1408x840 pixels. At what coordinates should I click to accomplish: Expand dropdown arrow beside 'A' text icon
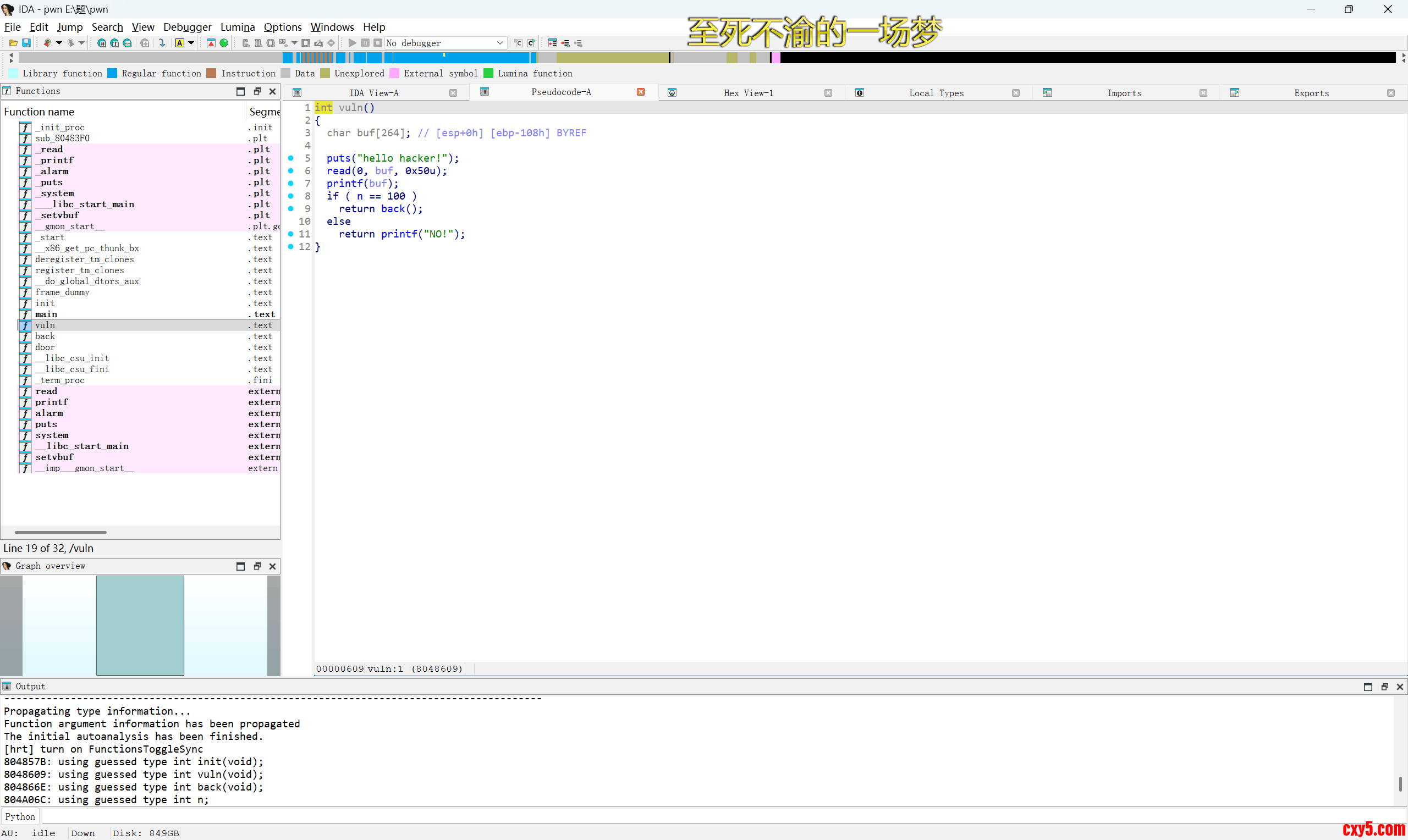(191, 43)
